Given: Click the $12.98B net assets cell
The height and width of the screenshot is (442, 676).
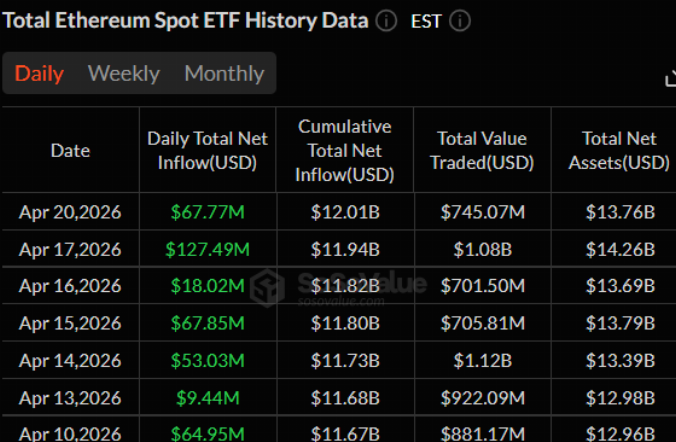Looking at the screenshot, I should point(619,397).
